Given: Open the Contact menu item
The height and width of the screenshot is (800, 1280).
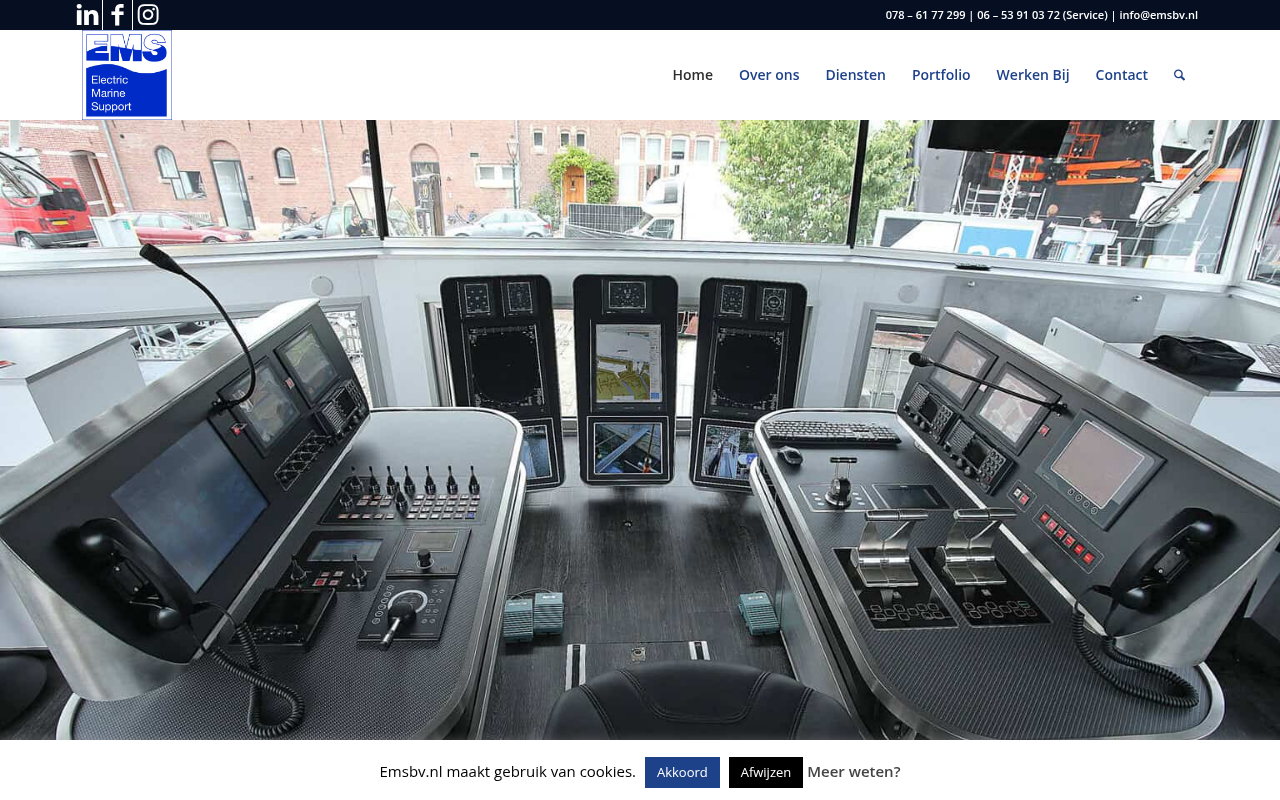Looking at the screenshot, I should tap(1121, 75).
